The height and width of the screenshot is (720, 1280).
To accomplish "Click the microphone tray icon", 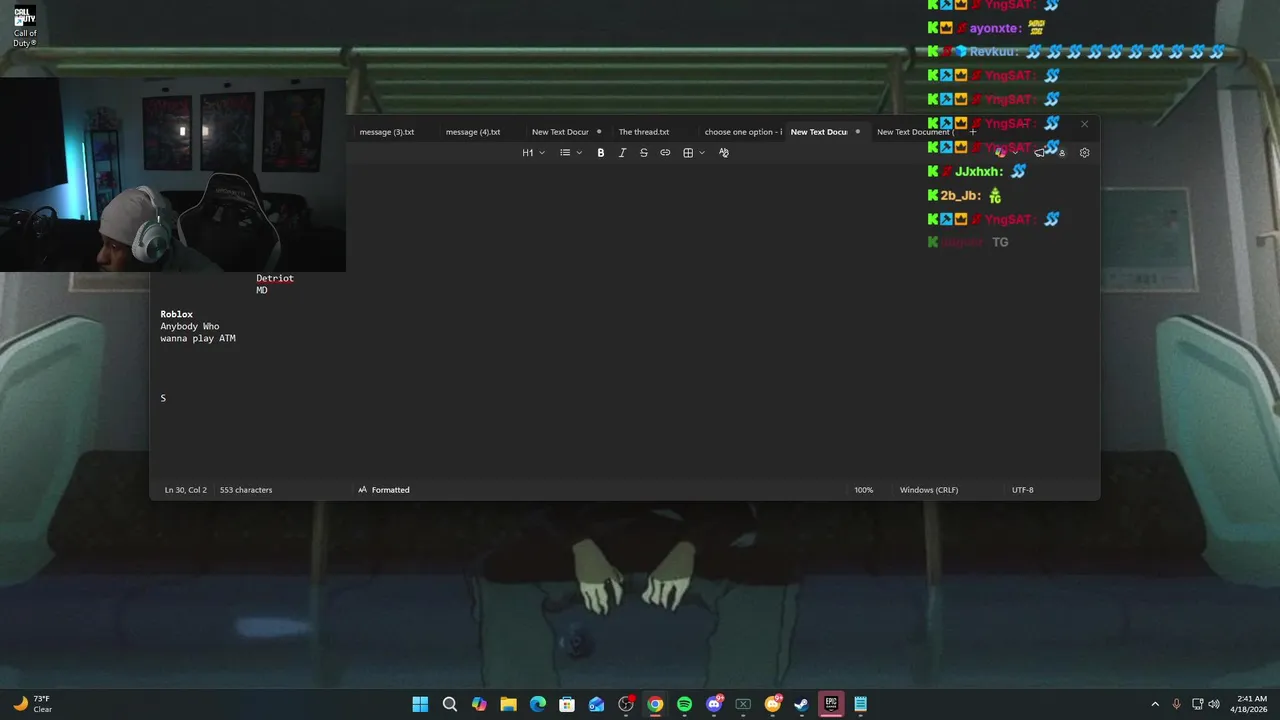I will 1176,704.
